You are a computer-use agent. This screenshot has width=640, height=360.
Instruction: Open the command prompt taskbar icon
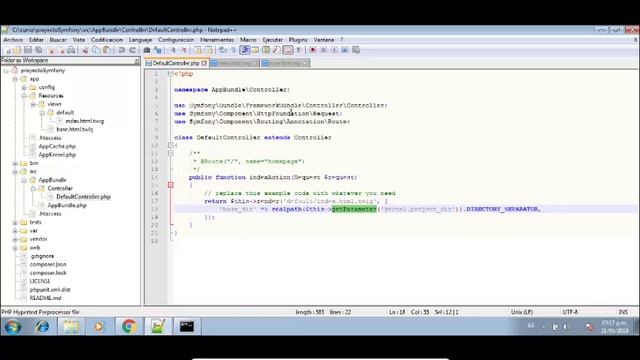coord(187,327)
